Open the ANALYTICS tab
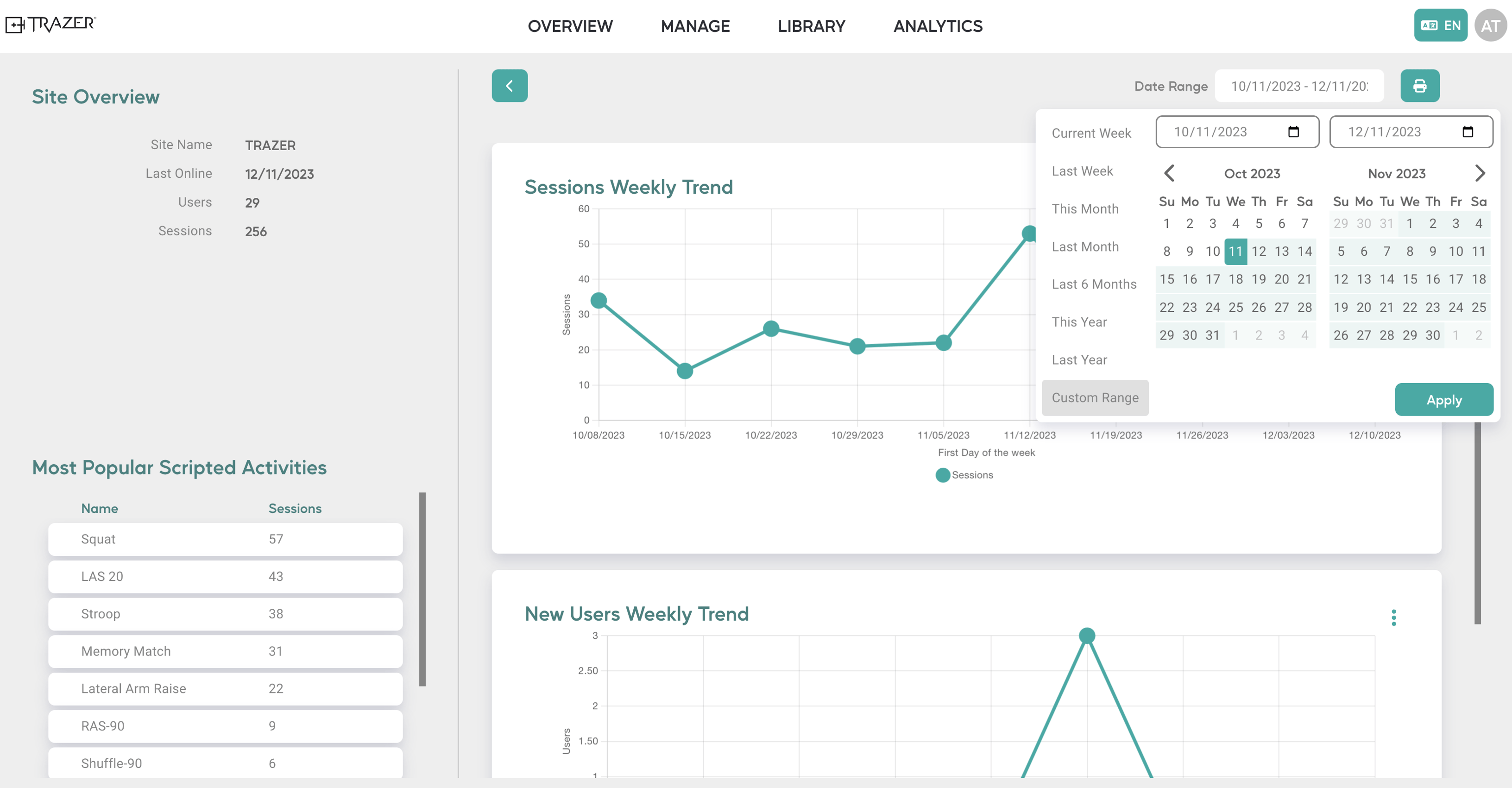The height and width of the screenshot is (788, 1512). 938,26
